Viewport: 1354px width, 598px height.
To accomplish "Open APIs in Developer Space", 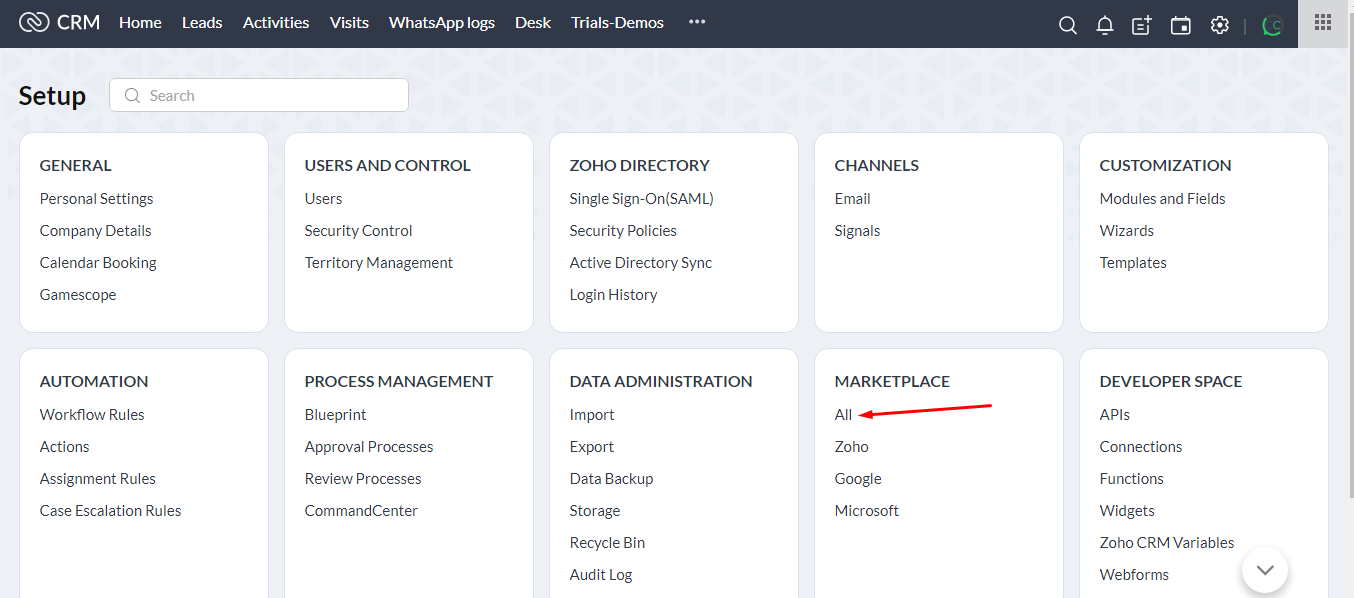I will pos(1115,415).
